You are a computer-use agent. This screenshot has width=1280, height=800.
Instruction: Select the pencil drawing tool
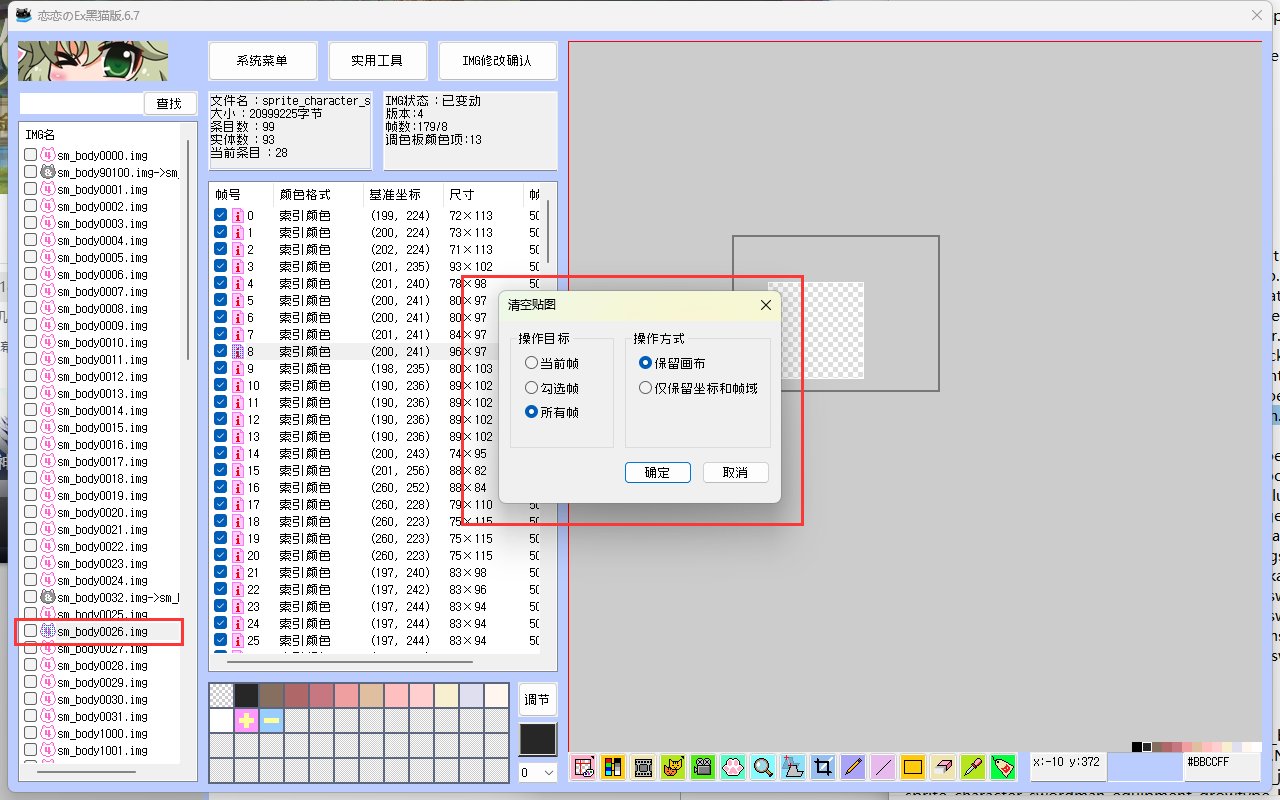853,767
